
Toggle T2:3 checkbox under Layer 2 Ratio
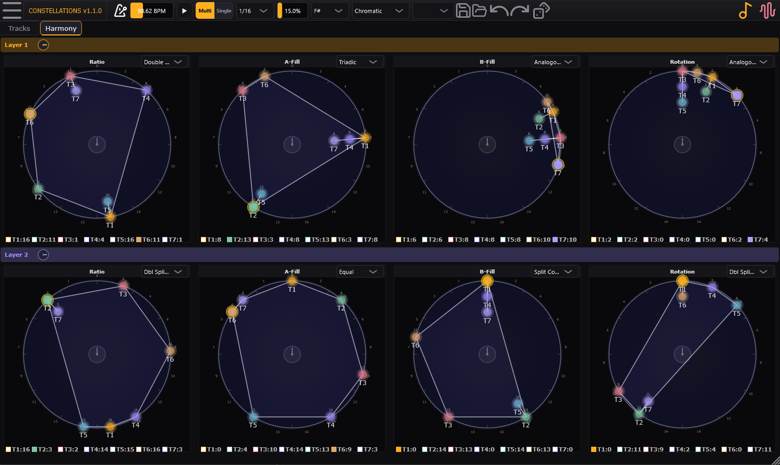point(34,450)
